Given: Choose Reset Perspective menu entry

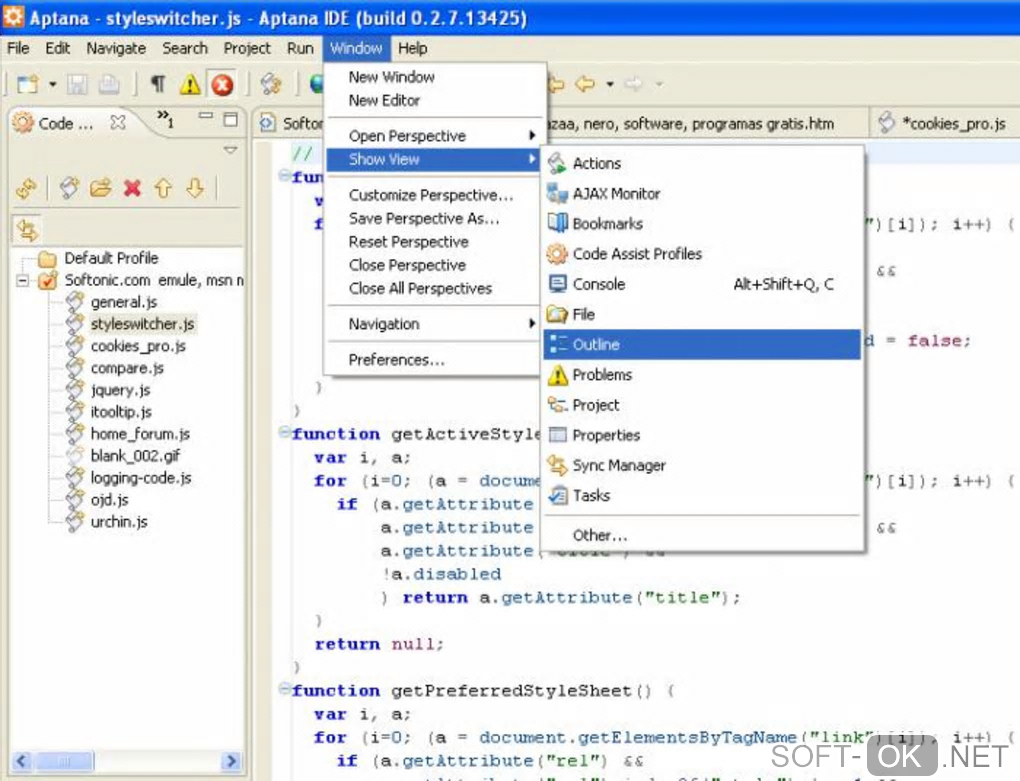Looking at the screenshot, I should 435,242.
